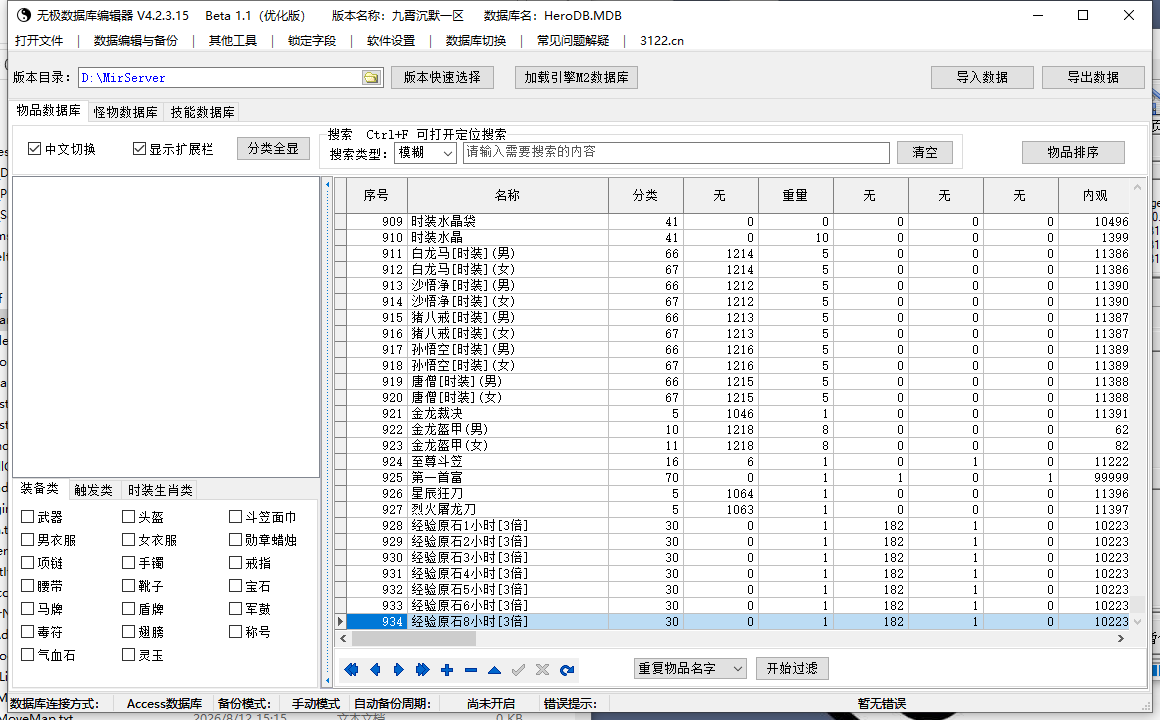Click vertical scrollbar down arrow of table

[1138, 622]
